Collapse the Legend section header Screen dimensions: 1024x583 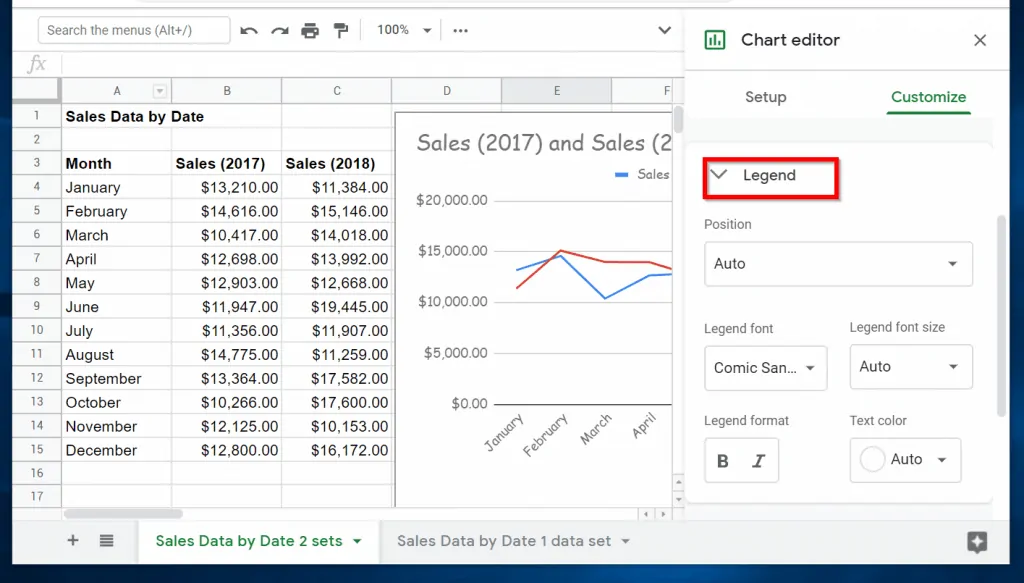(x=769, y=176)
